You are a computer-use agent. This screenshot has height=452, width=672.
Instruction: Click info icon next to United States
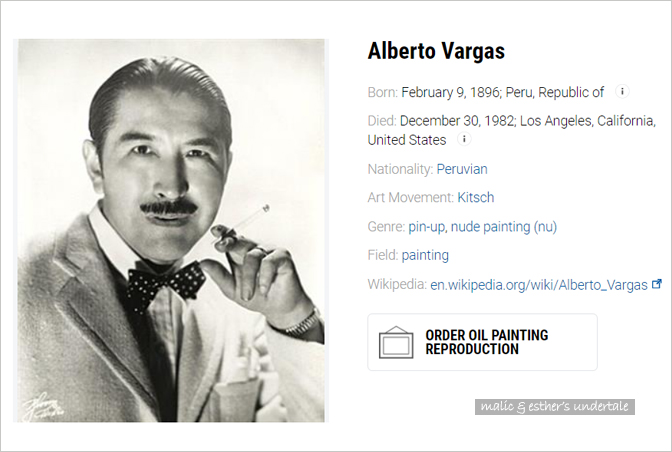click(x=464, y=139)
